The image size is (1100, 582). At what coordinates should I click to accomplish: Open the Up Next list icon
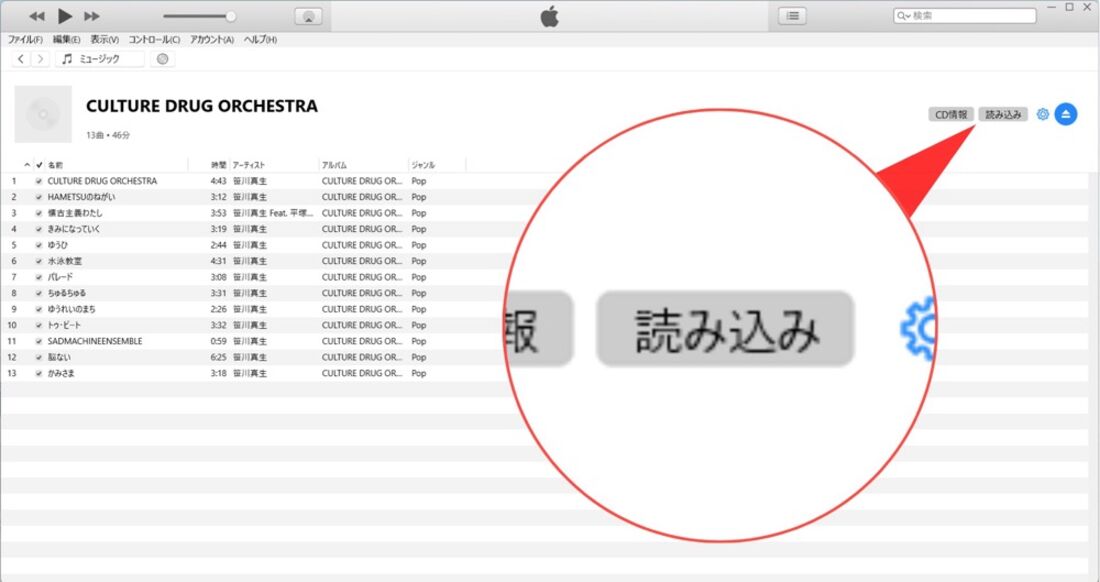click(x=792, y=16)
